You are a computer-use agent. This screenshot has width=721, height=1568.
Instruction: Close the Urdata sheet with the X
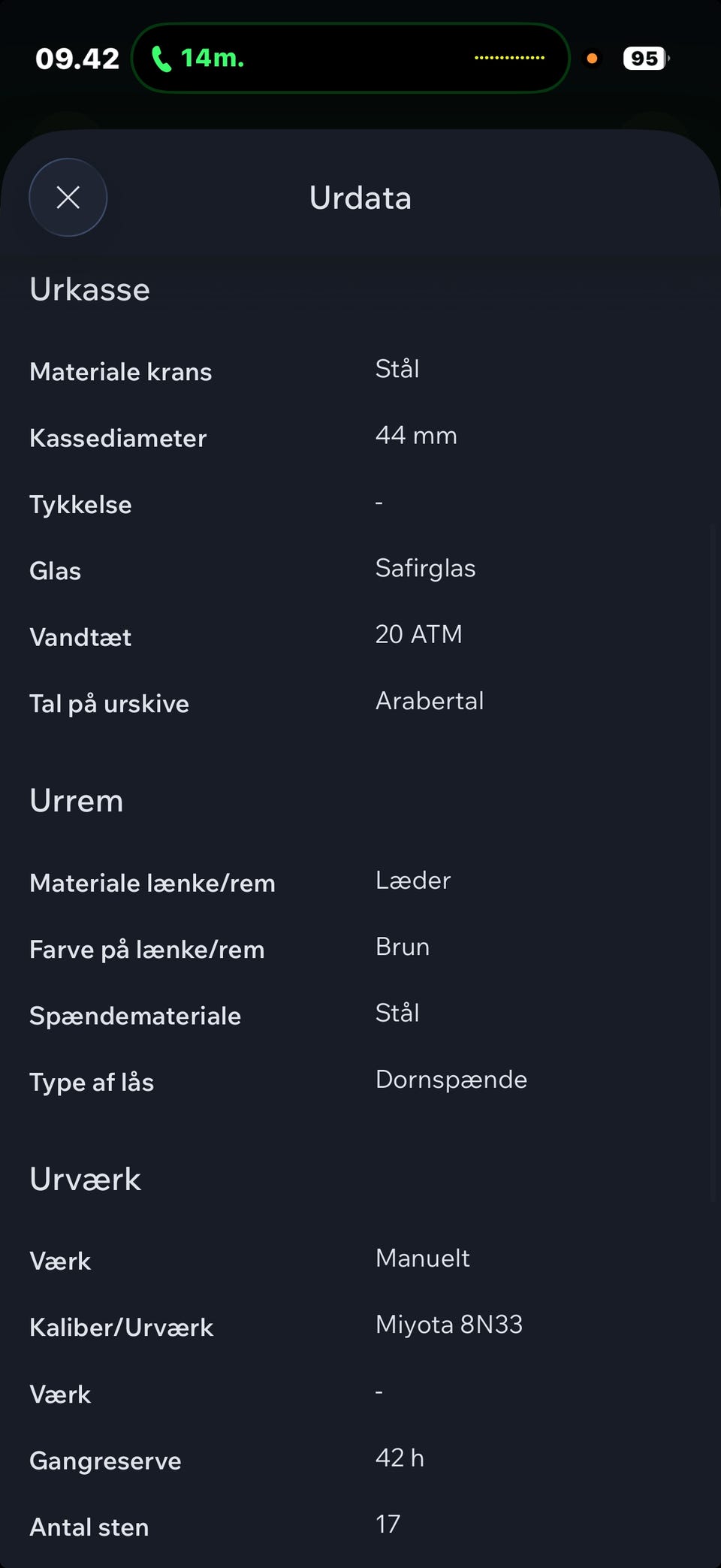pos(68,198)
